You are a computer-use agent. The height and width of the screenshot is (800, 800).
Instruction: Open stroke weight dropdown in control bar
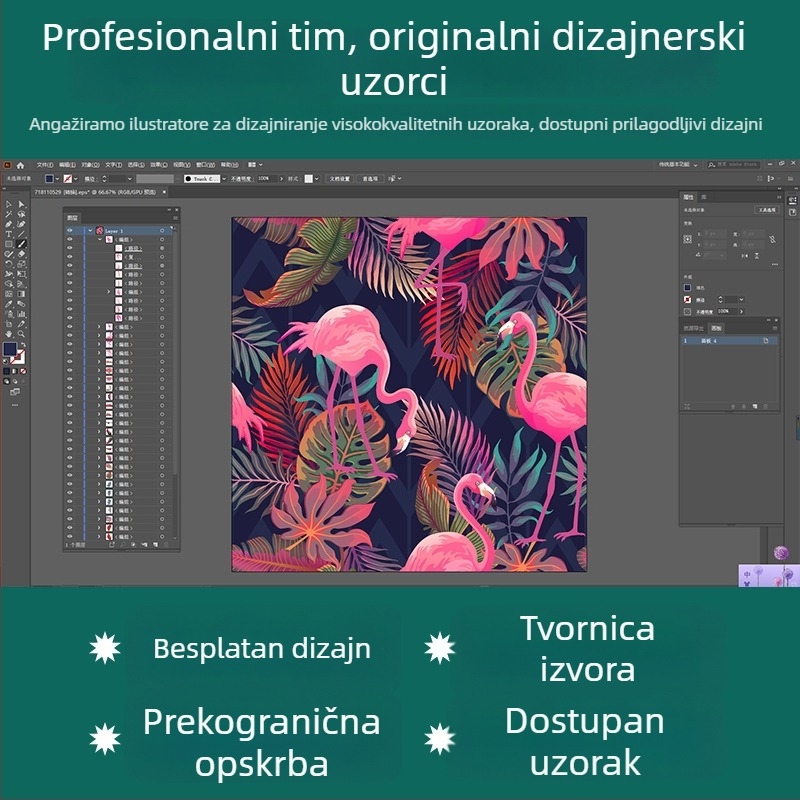[x=130, y=179]
